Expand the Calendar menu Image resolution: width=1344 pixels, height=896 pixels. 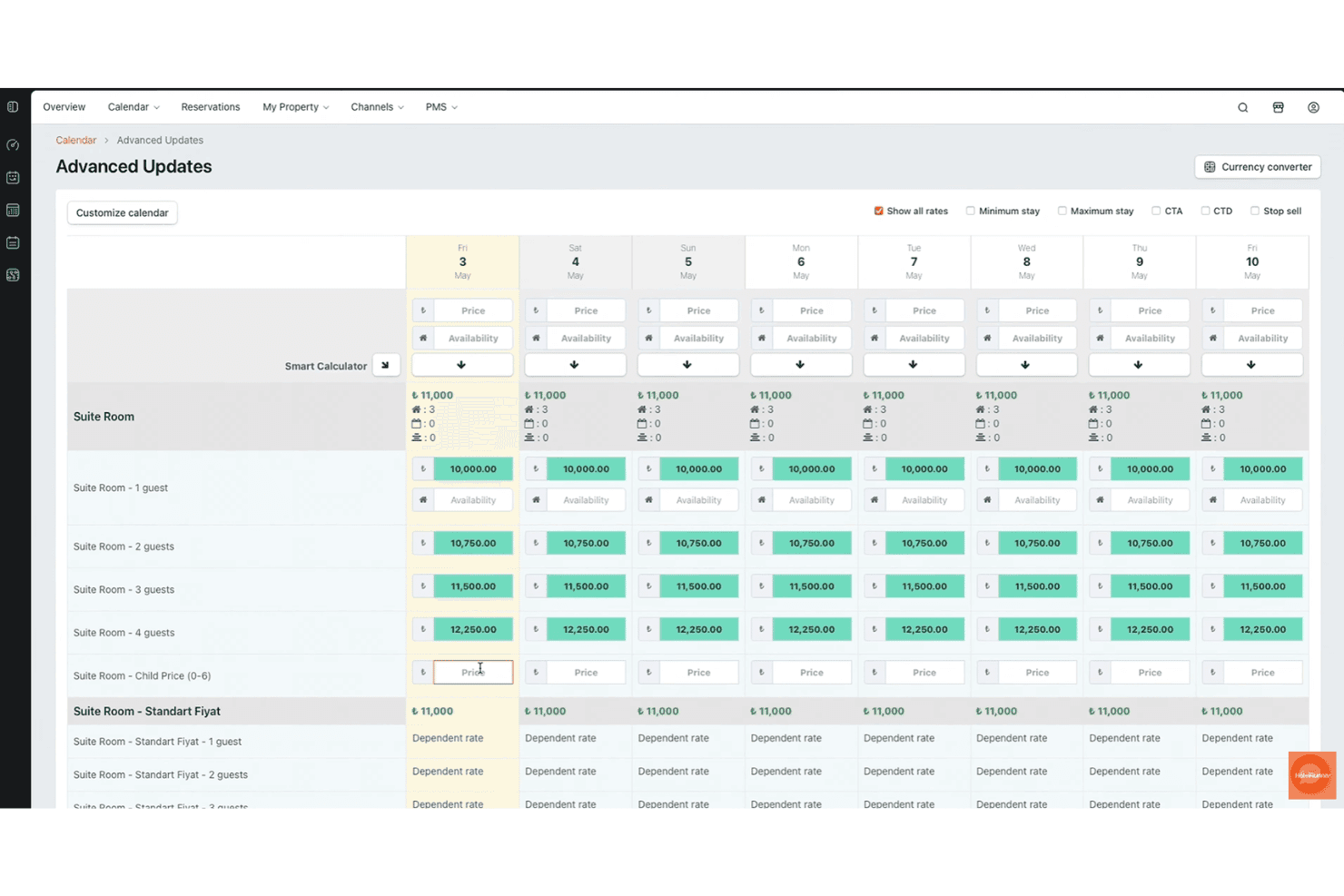[x=133, y=107]
